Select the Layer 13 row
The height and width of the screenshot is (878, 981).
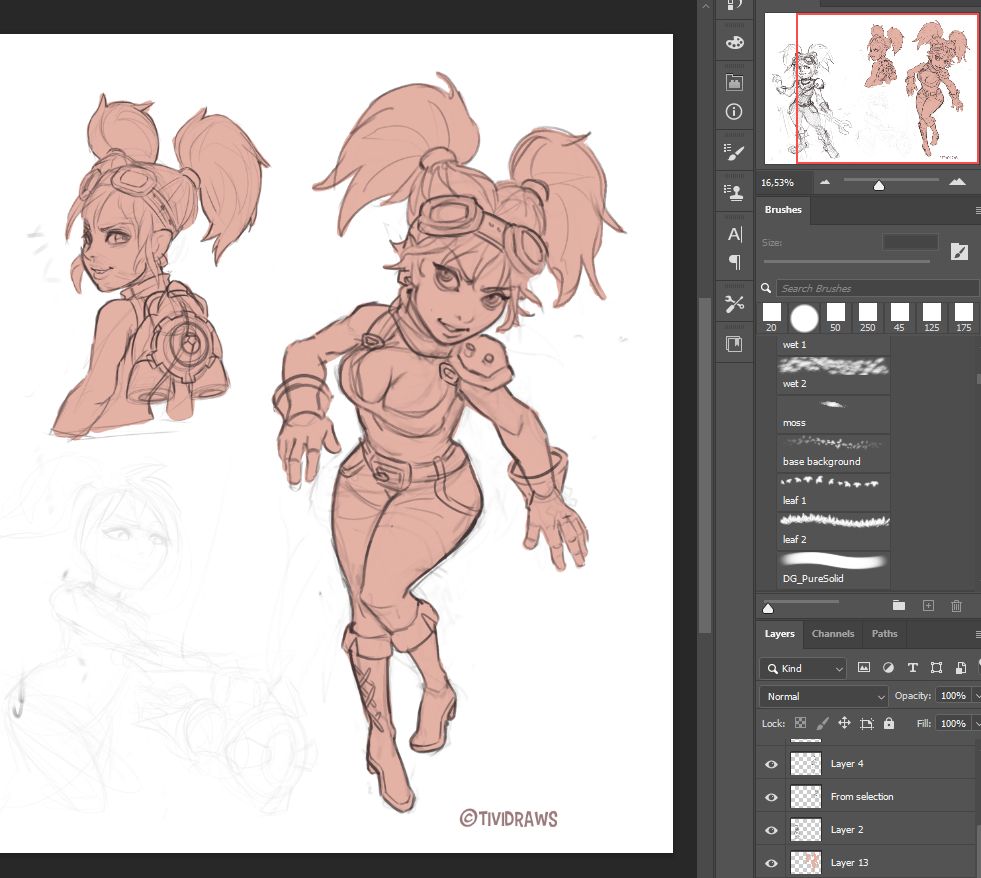868,863
